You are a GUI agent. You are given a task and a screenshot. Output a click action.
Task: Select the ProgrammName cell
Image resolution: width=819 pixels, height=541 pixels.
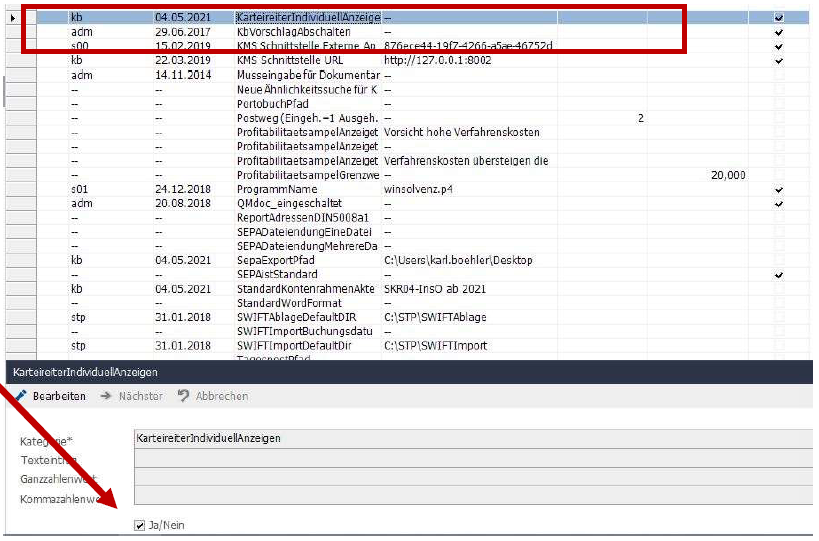coord(277,189)
